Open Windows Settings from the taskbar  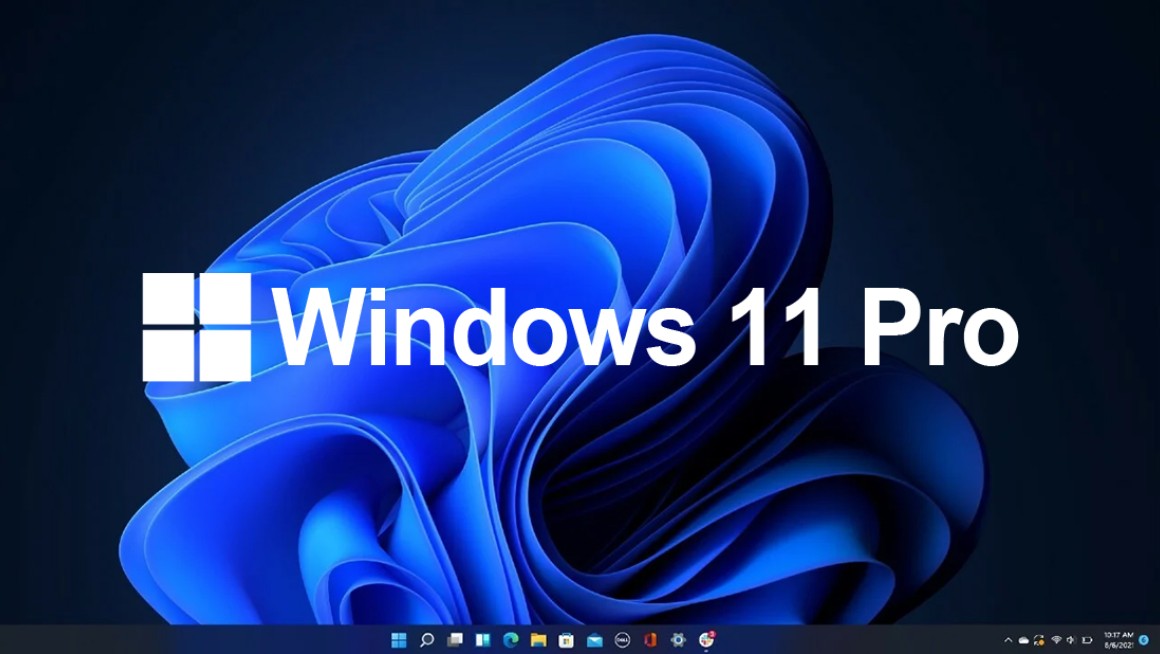coord(677,638)
